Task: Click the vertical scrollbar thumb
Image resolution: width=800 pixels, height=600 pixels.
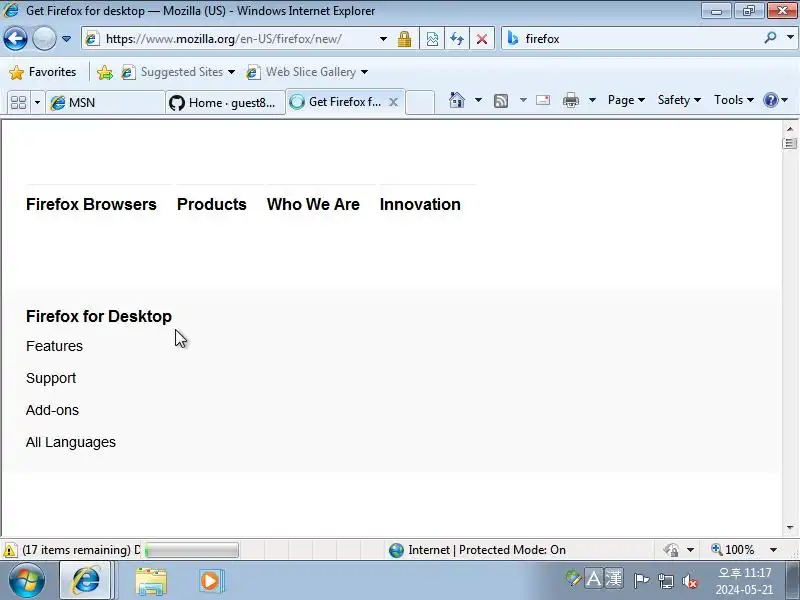Action: pos(790,143)
